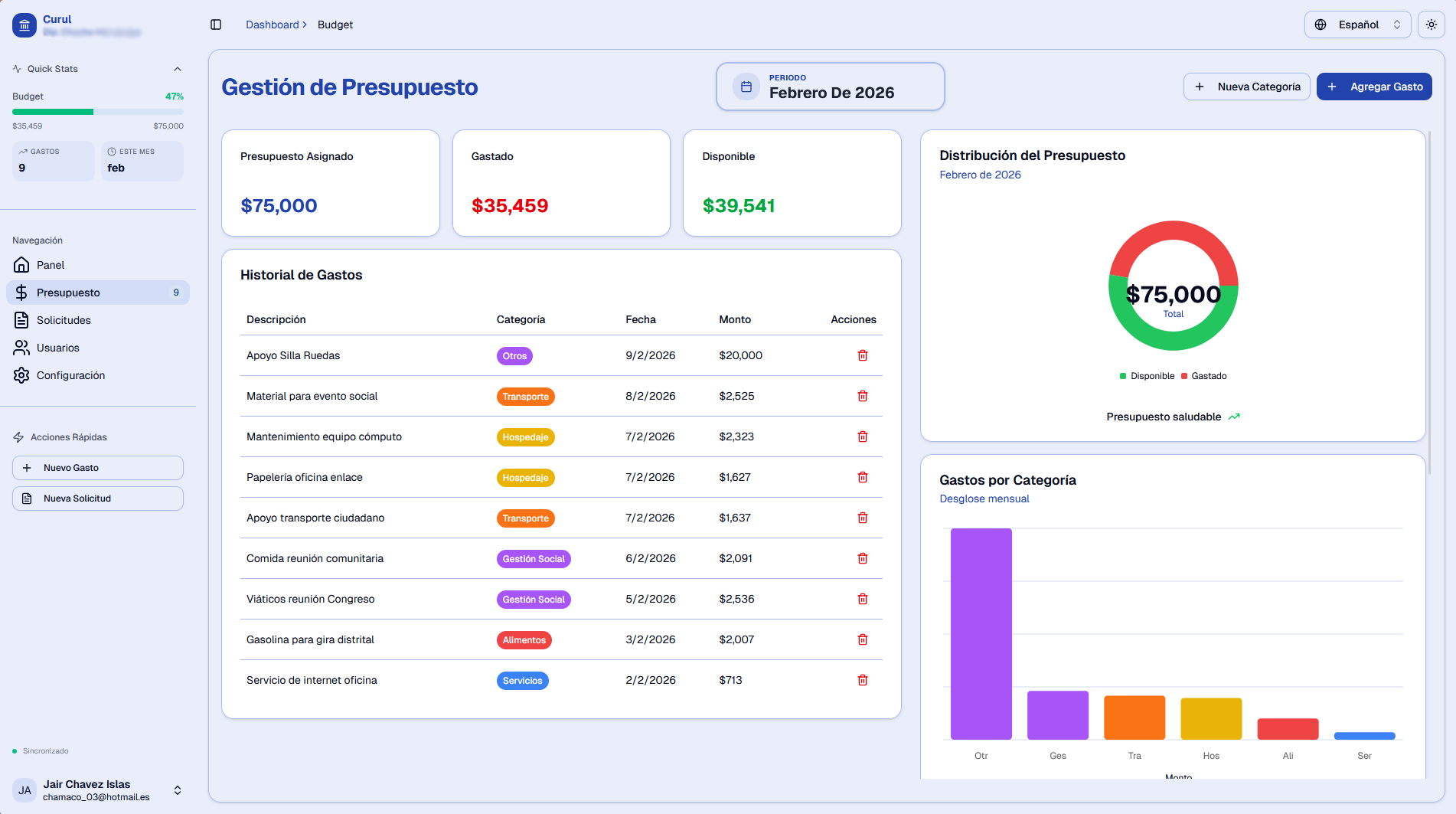1456x814 pixels.
Task: Create a Nueva Categoría
Action: point(1246,87)
